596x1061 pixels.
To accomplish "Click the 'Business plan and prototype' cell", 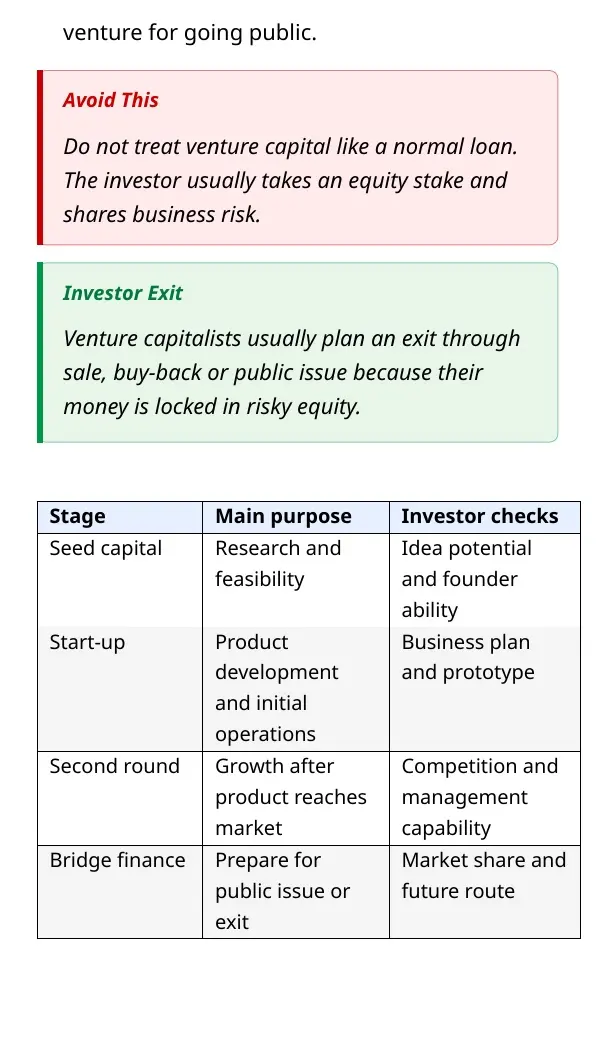I will [x=484, y=689].
